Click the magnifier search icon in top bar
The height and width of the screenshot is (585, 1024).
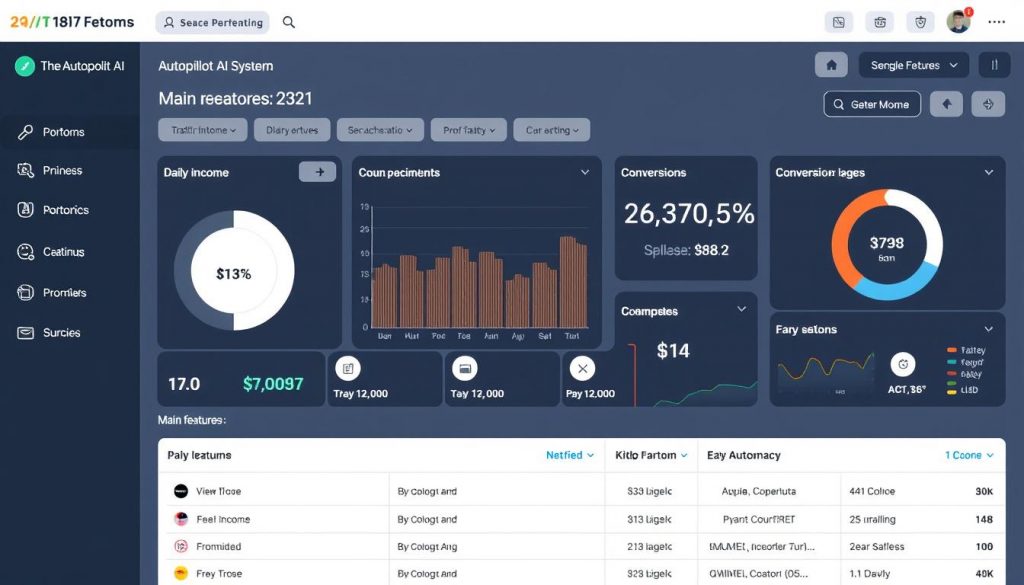pyautogui.click(x=289, y=22)
